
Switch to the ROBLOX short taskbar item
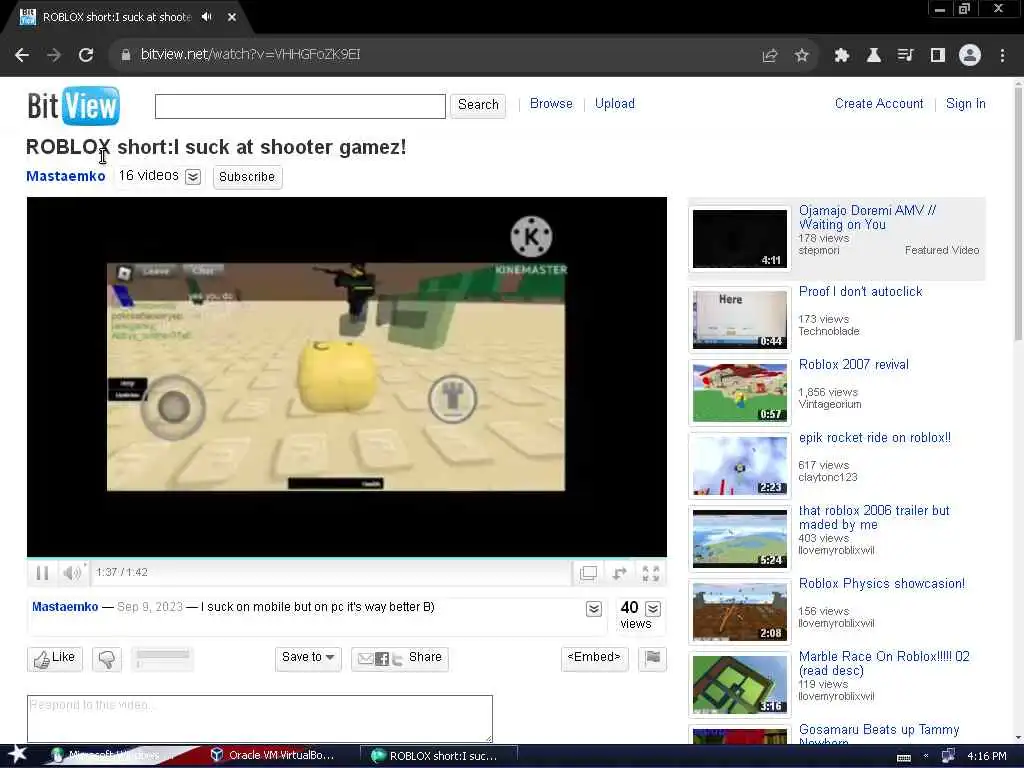pyautogui.click(x=438, y=756)
